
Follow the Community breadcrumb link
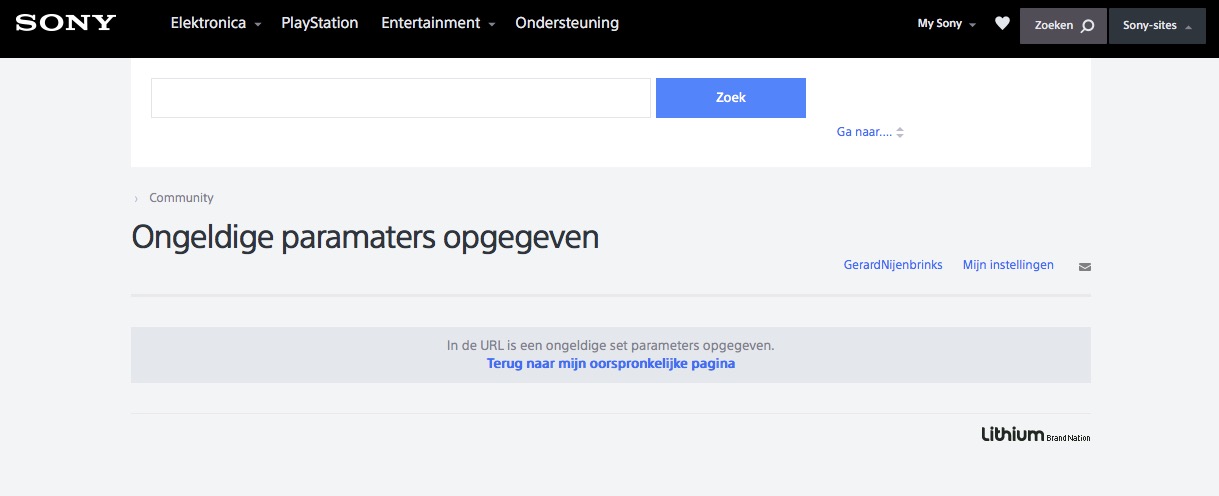pyautogui.click(x=181, y=198)
